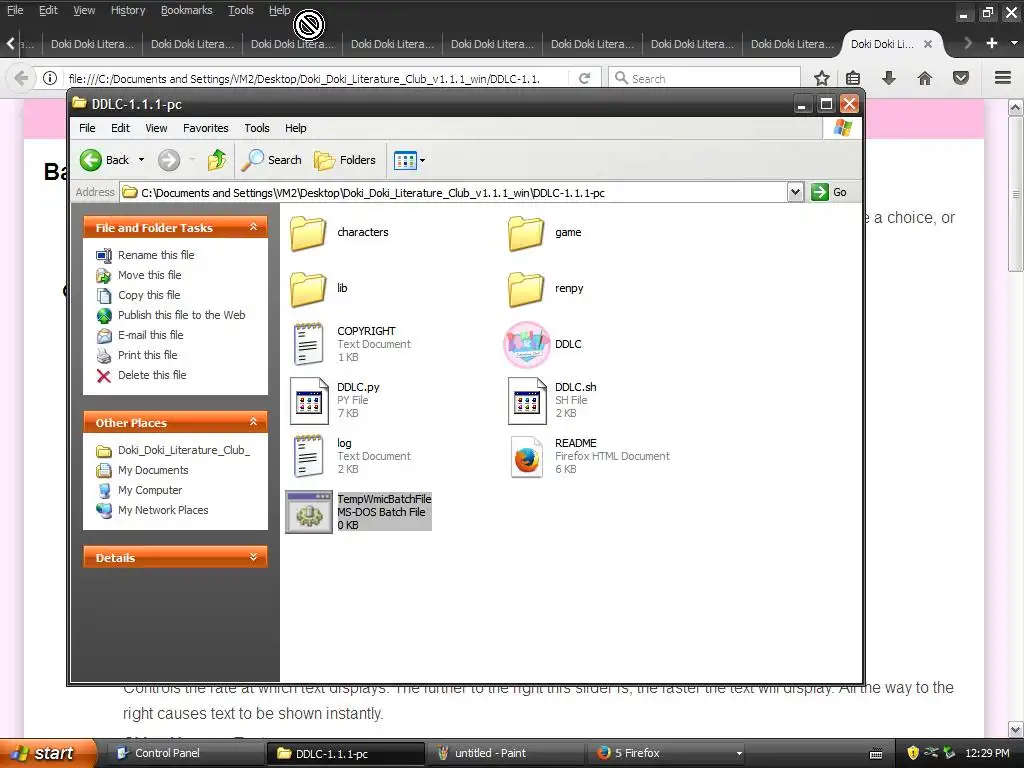Select the lib folder icon
The width and height of the screenshot is (1024, 768).
coord(308,289)
